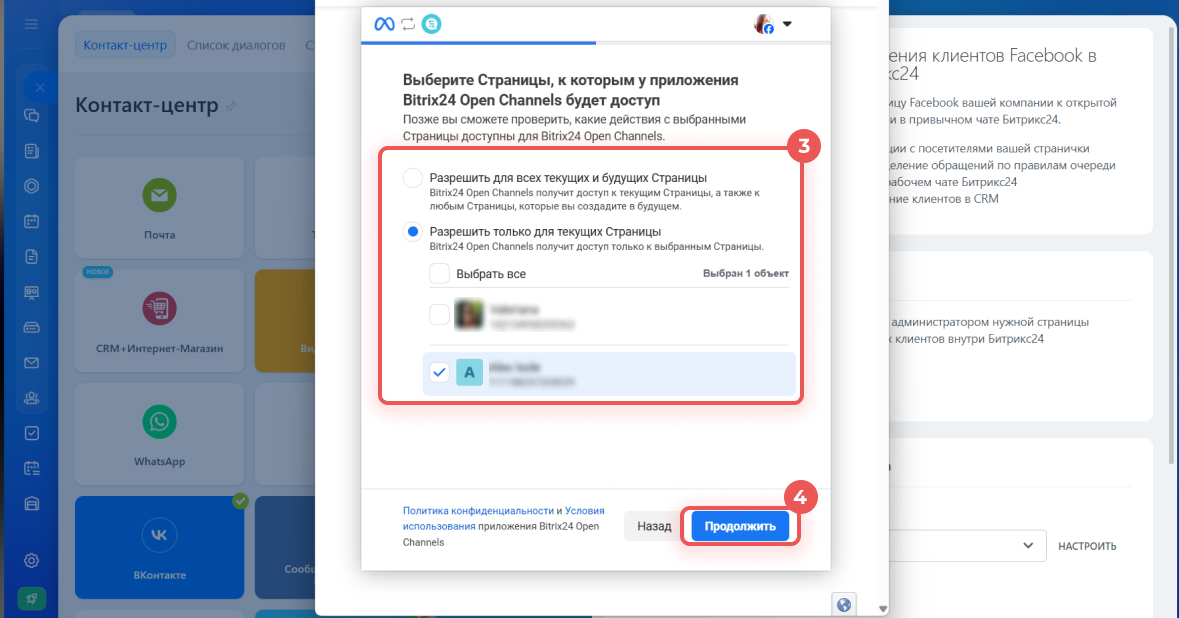Click the teal A thumbnail of the second page
Viewport: 1179px width, 618px height.
[x=469, y=372]
